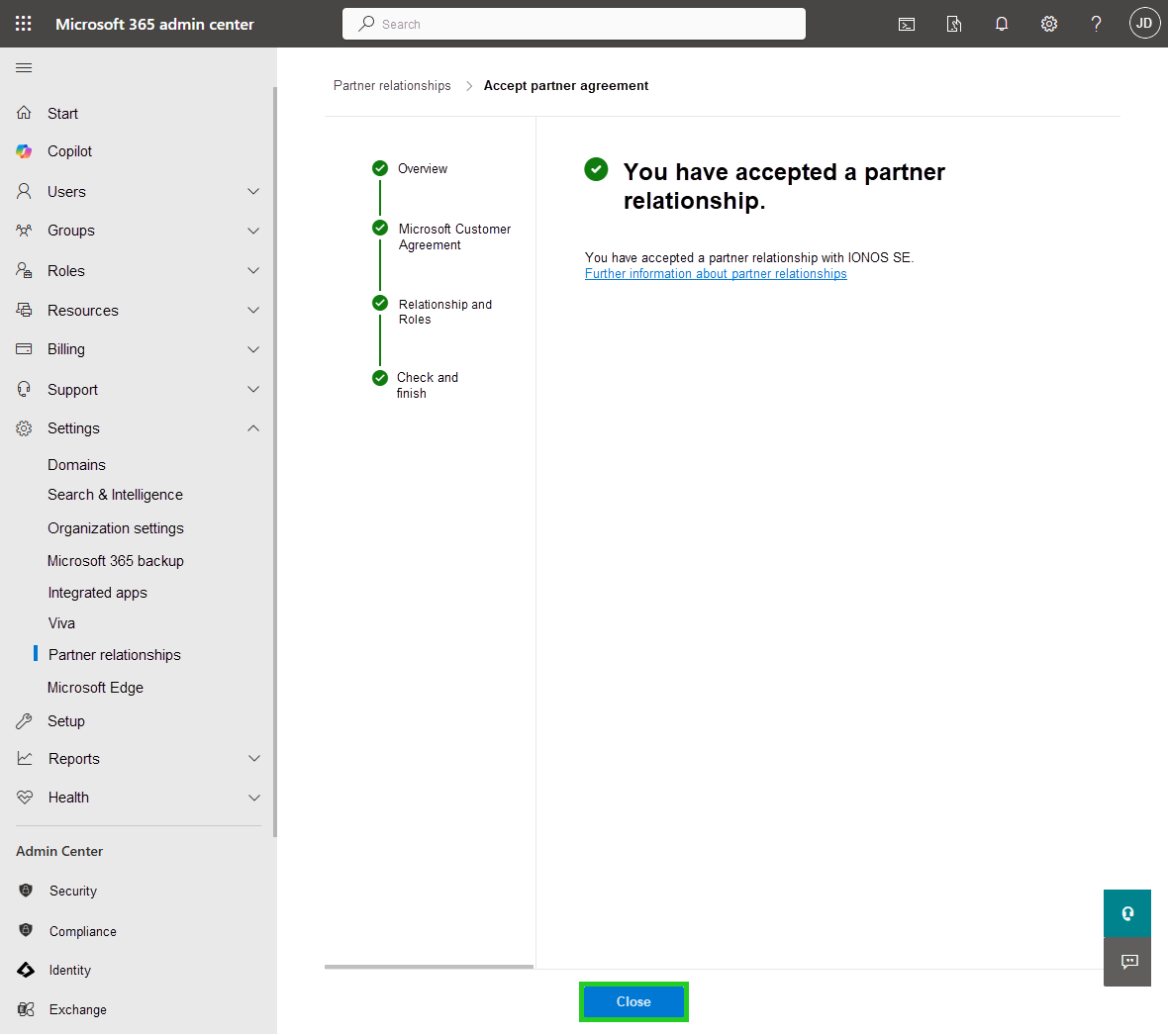Click inside the Search field
The image size is (1168, 1036).
coord(574,23)
